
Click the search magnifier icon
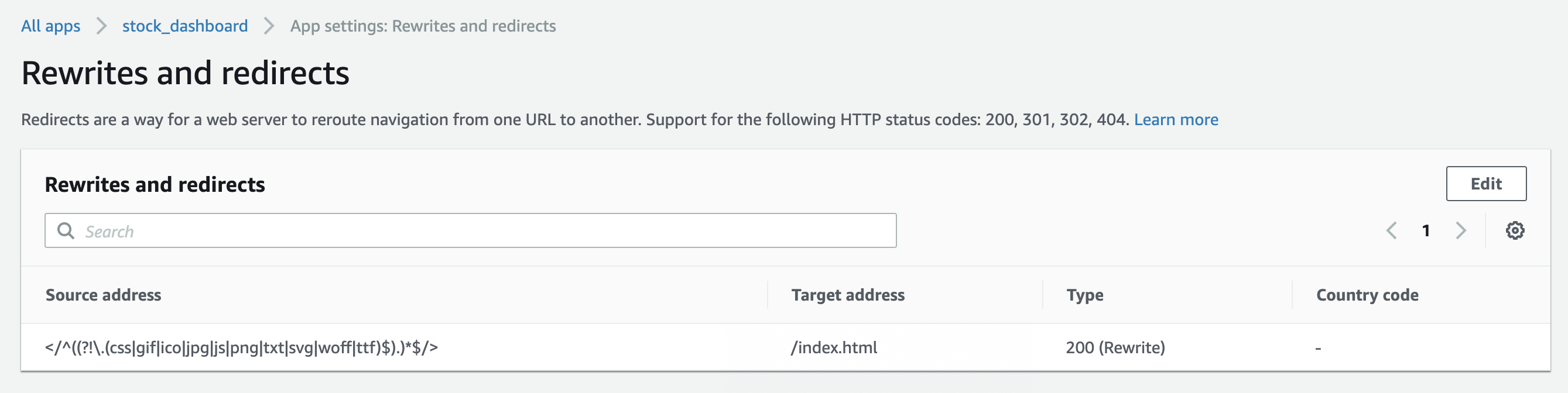pyautogui.click(x=65, y=230)
